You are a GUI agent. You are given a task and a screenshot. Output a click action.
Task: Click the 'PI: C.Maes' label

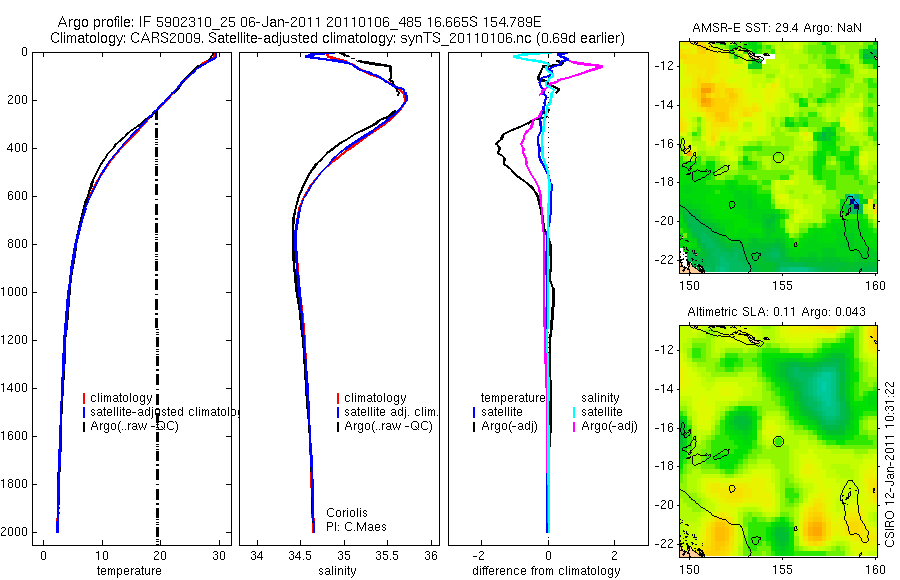coord(356,527)
